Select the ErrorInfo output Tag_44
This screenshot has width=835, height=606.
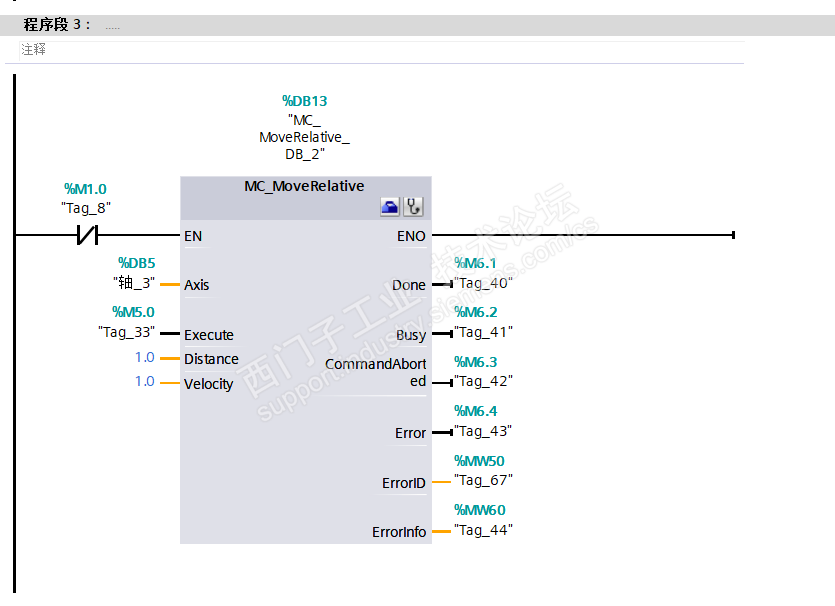(483, 530)
